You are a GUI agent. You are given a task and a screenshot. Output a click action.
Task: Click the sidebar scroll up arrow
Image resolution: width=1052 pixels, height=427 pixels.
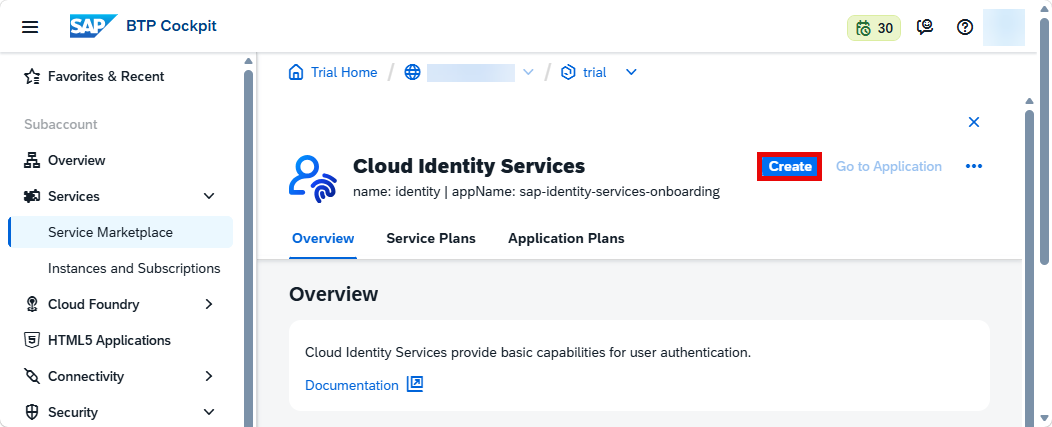pyautogui.click(x=248, y=61)
